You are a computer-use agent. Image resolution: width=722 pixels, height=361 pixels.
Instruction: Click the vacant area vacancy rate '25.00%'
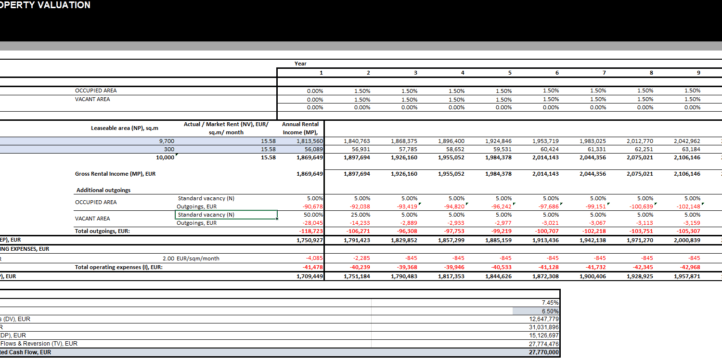[x=362, y=215]
